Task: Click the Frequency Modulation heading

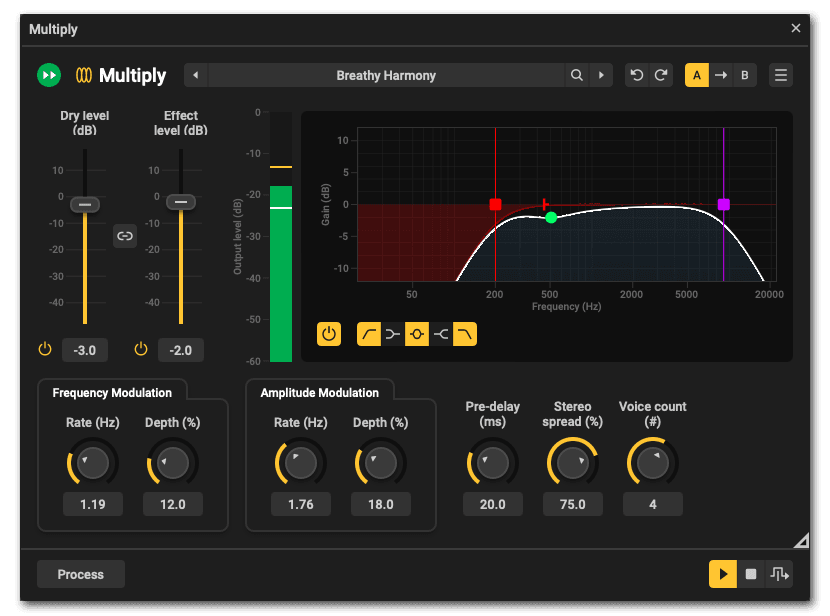Action: (x=112, y=393)
